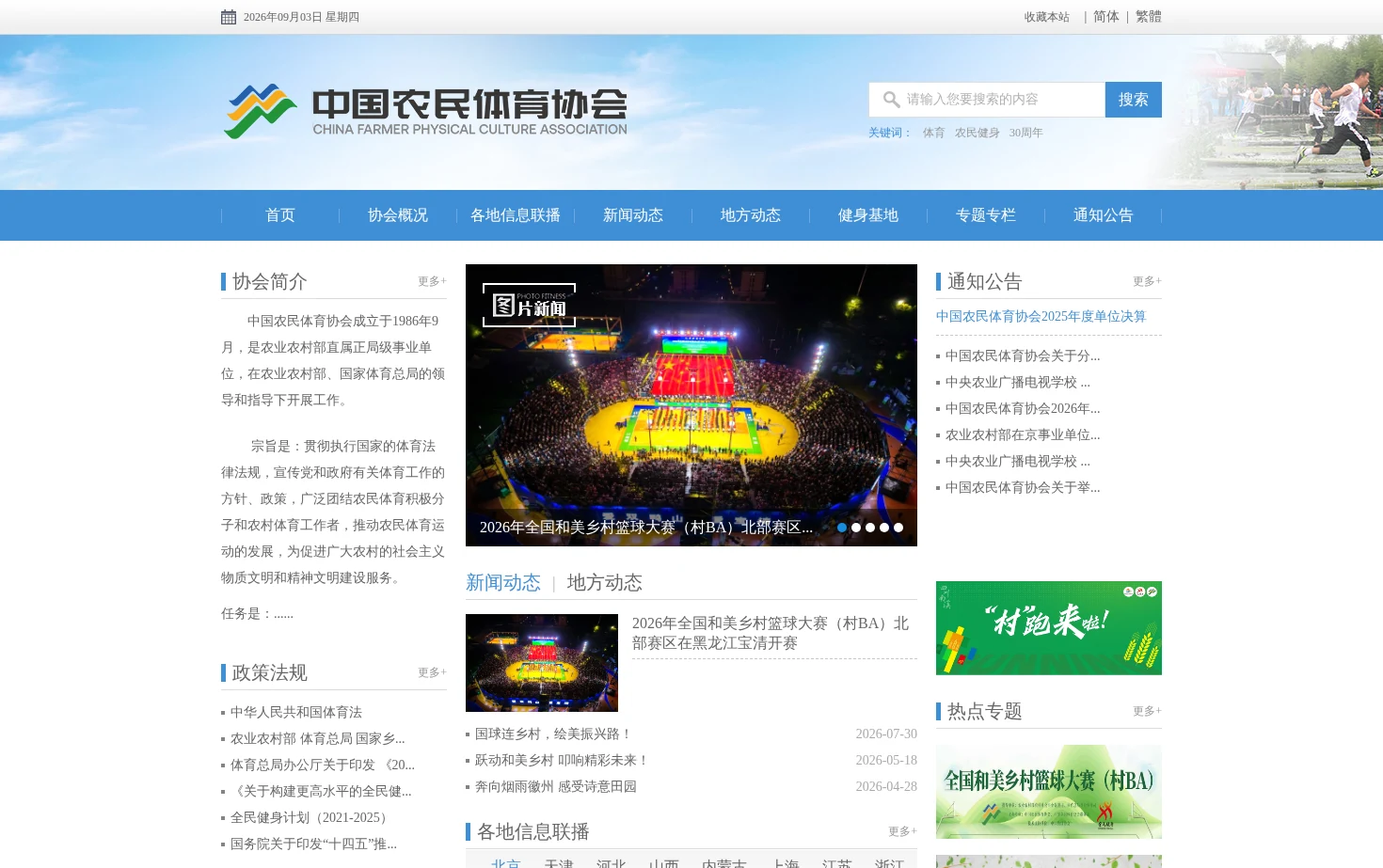Screen dimensions: 1383x868
Task: Click the calendar icon beside the date
Action: [229, 17]
